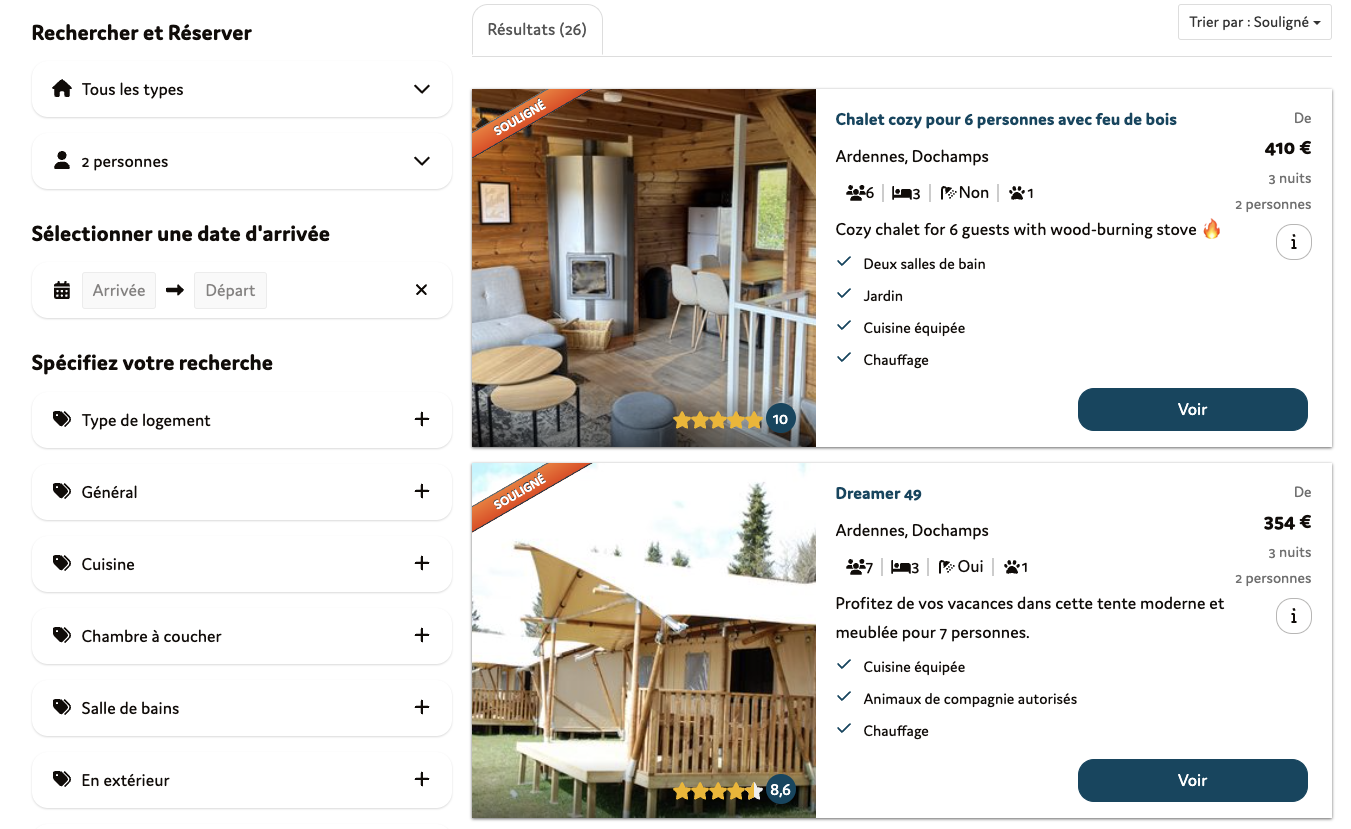This screenshot has height=829, width=1351.
Task: Click bed icon showing 3 on chalet
Action: coord(901,193)
